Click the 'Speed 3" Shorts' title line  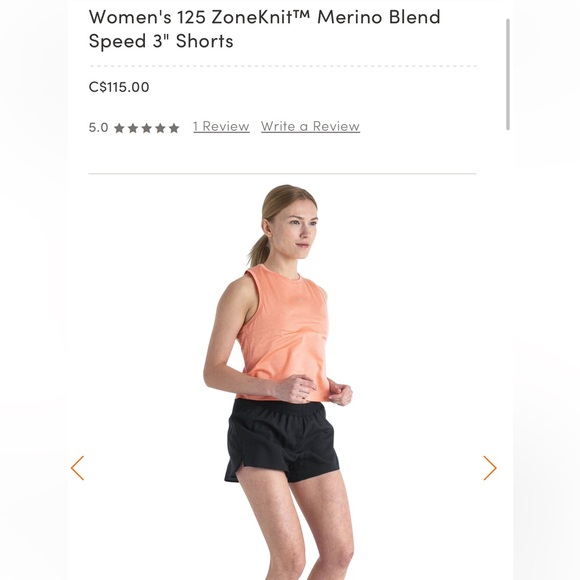161,41
